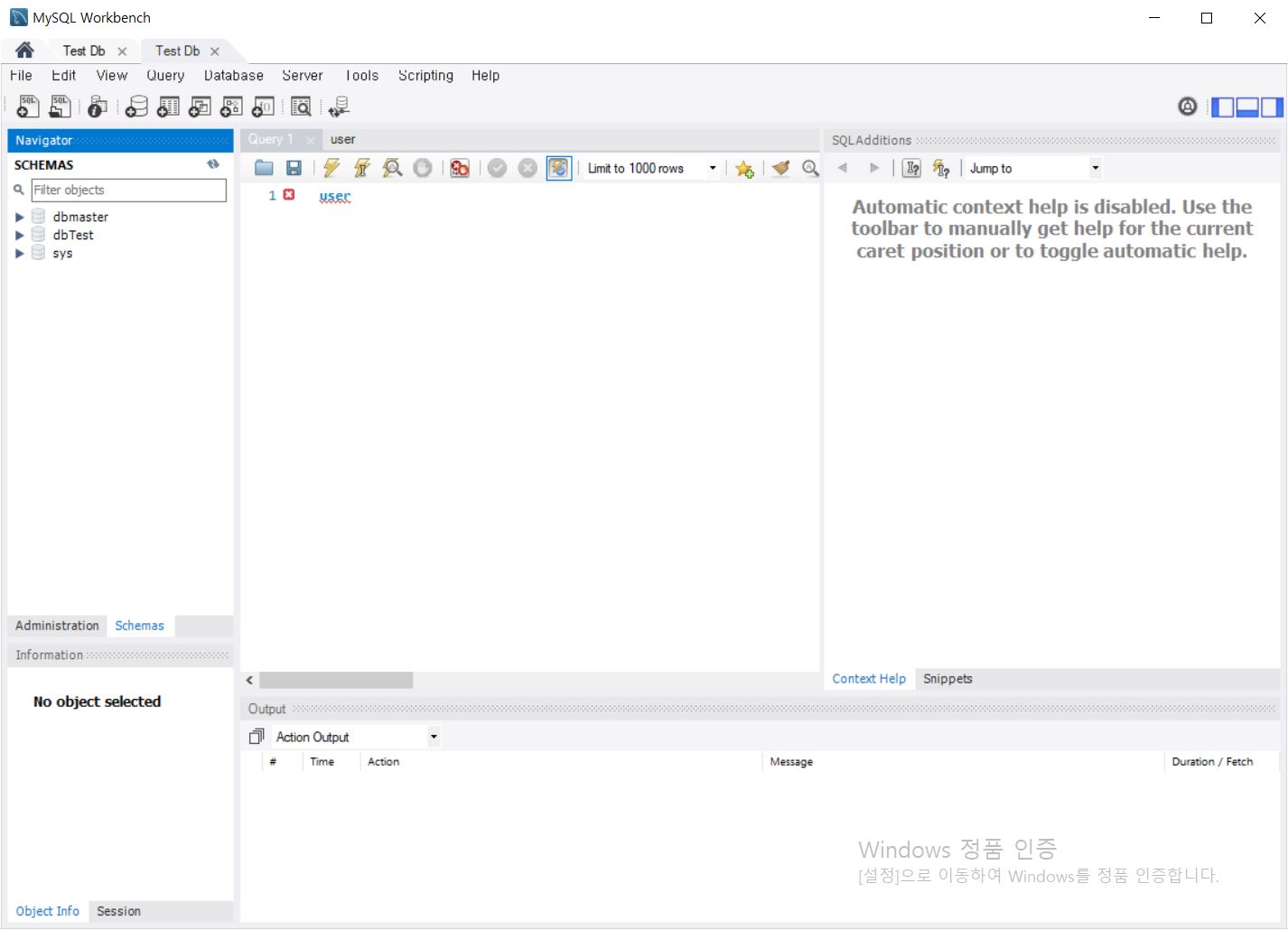This screenshot has height=930, width=1288.
Task: Open the Action Output dropdown
Action: click(434, 737)
